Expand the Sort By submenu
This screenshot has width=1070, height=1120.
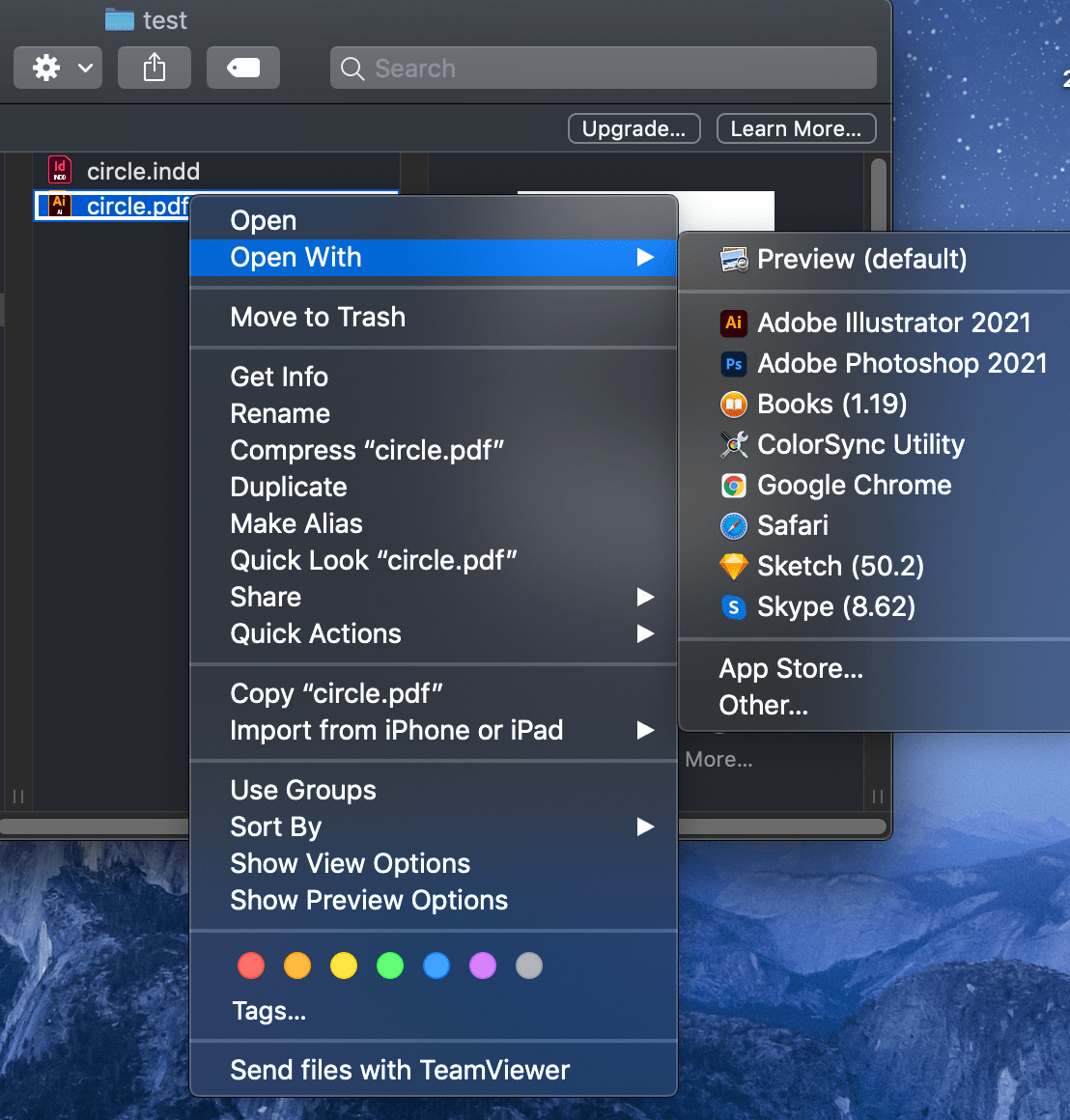pyautogui.click(x=275, y=826)
